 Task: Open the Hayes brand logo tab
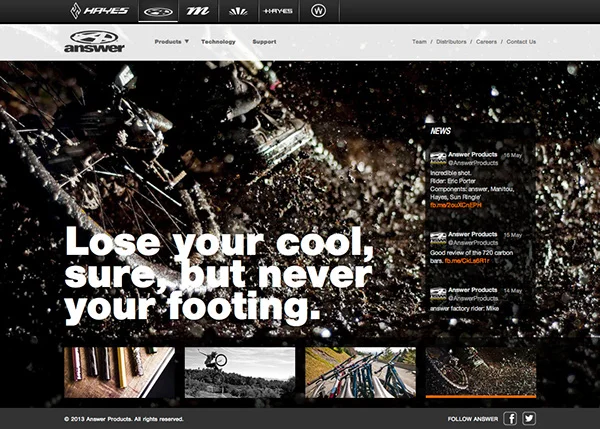click(99, 11)
